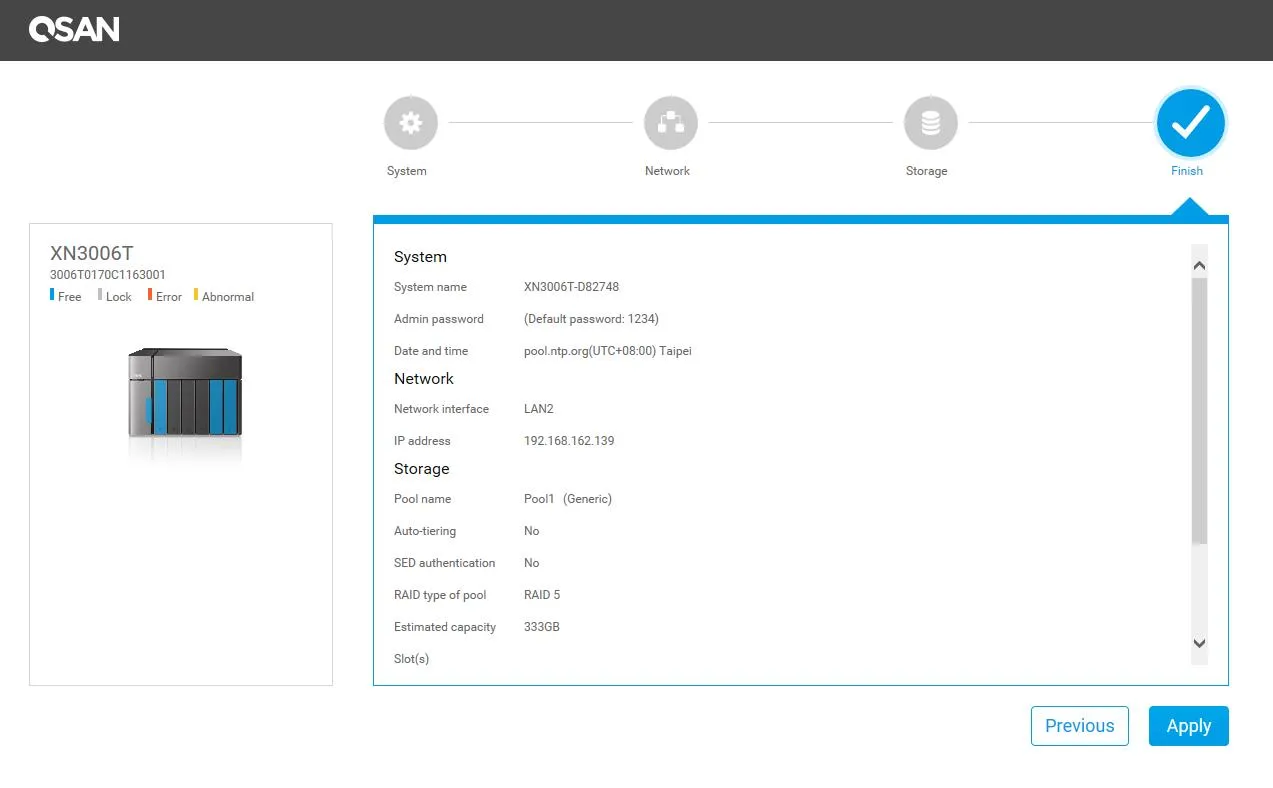
Task: Click the summary scrollbar down arrow
Action: 1200,644
